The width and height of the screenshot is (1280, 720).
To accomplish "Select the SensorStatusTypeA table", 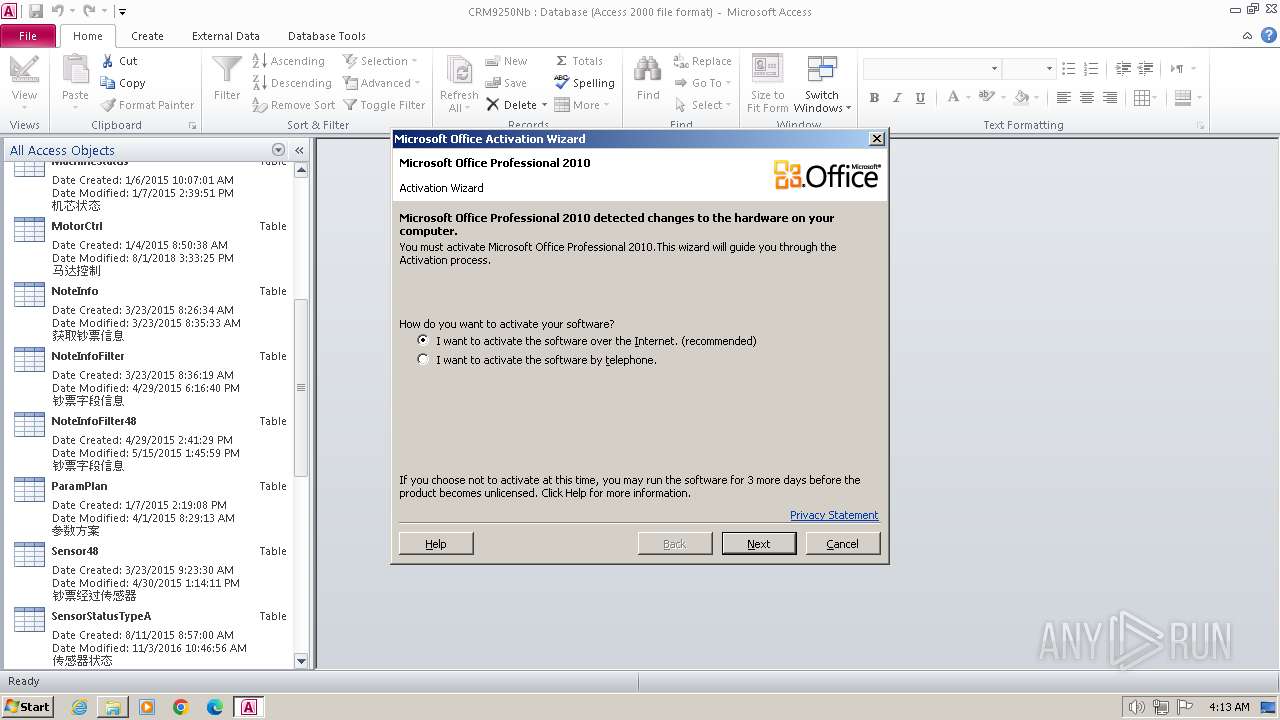I will coord(150,635).
